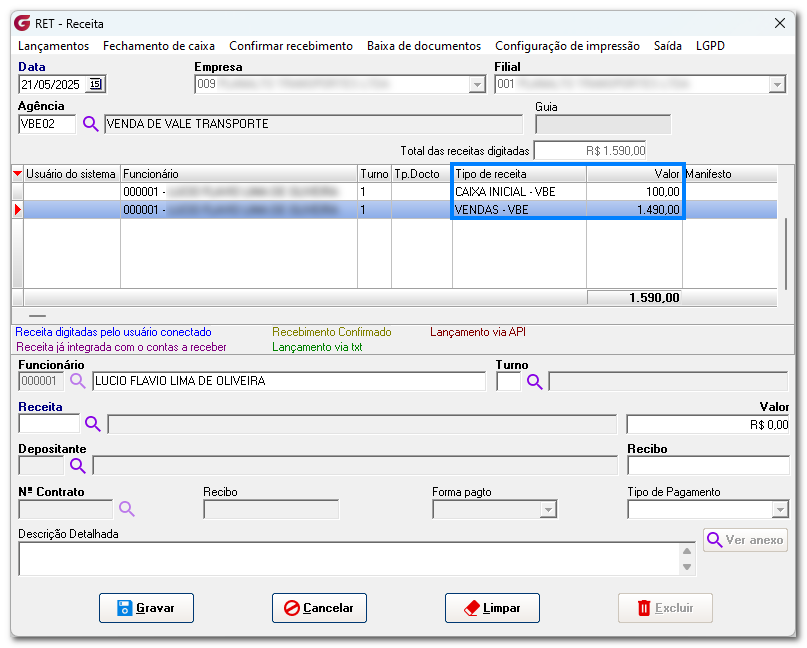The width and height of the screenshot is (807, 648).
Task: Expand the Filial dropdown
Action: (x=777, y=84)
